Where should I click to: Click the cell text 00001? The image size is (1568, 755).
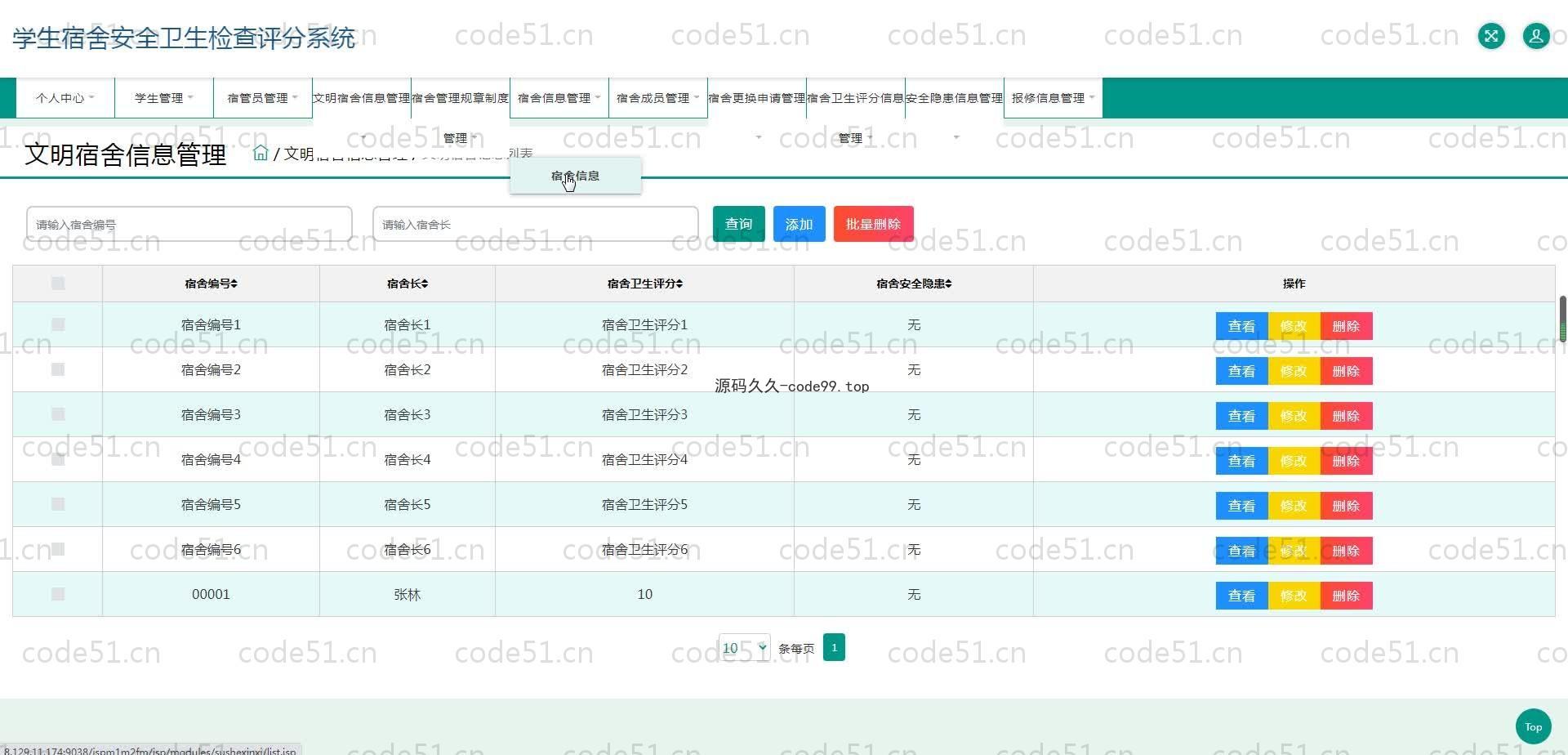point(211,594)
